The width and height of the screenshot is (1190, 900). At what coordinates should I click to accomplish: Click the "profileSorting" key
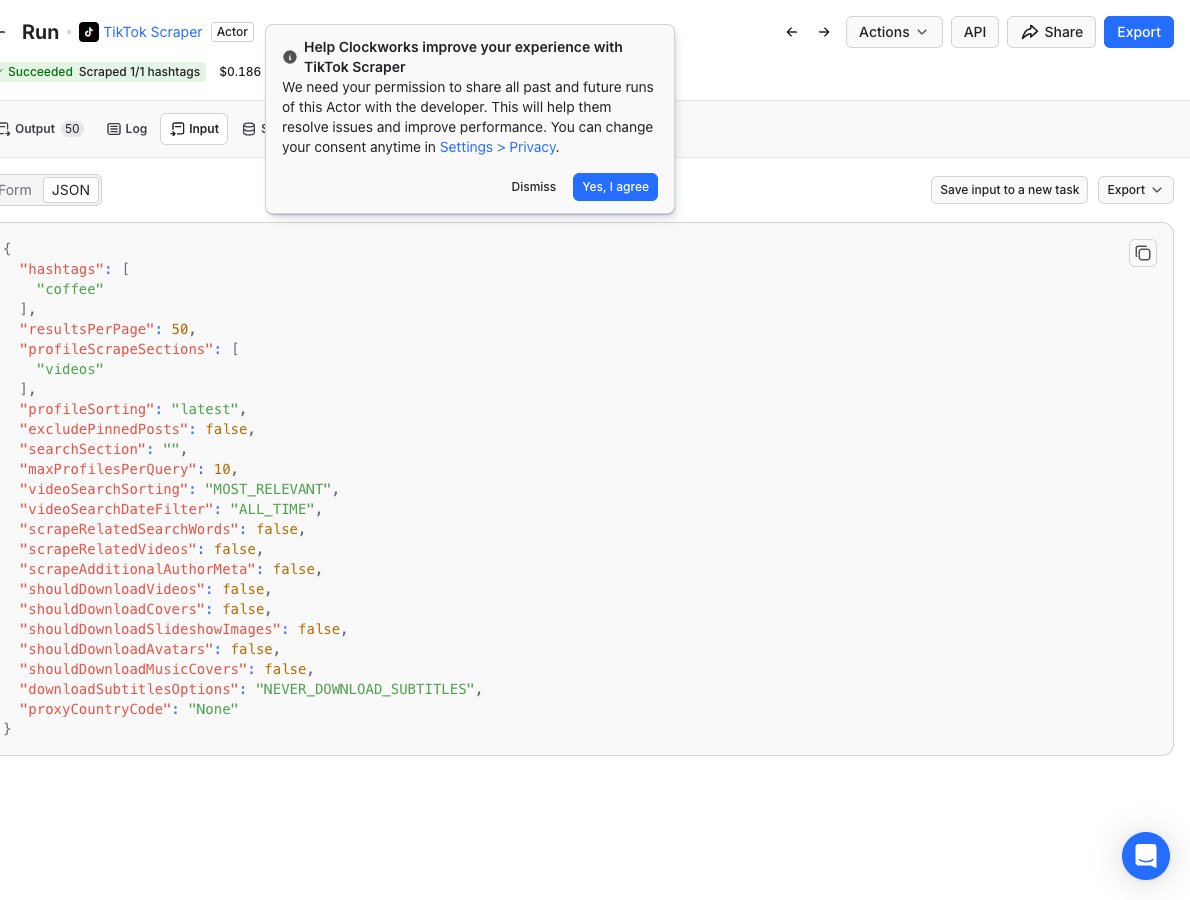pos(87,409)
